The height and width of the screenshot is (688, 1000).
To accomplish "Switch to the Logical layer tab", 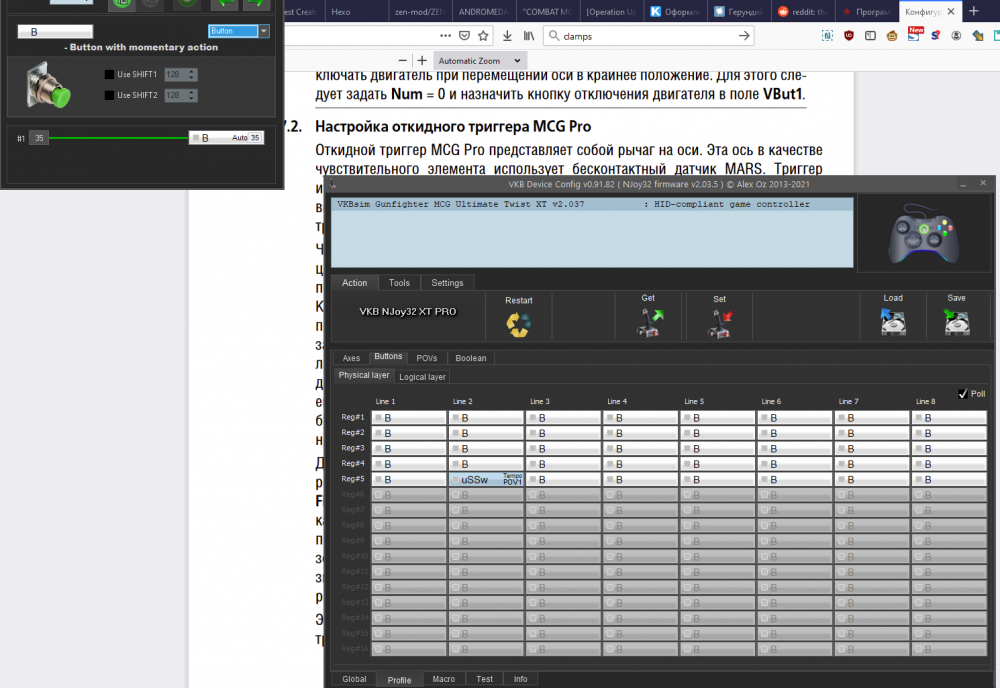I will [x=422, y=377].
